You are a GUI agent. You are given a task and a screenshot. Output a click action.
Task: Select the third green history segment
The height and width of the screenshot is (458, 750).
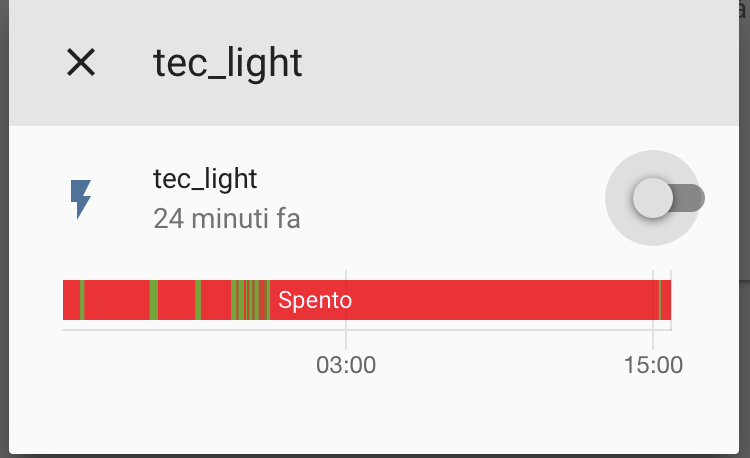point(198,300)
